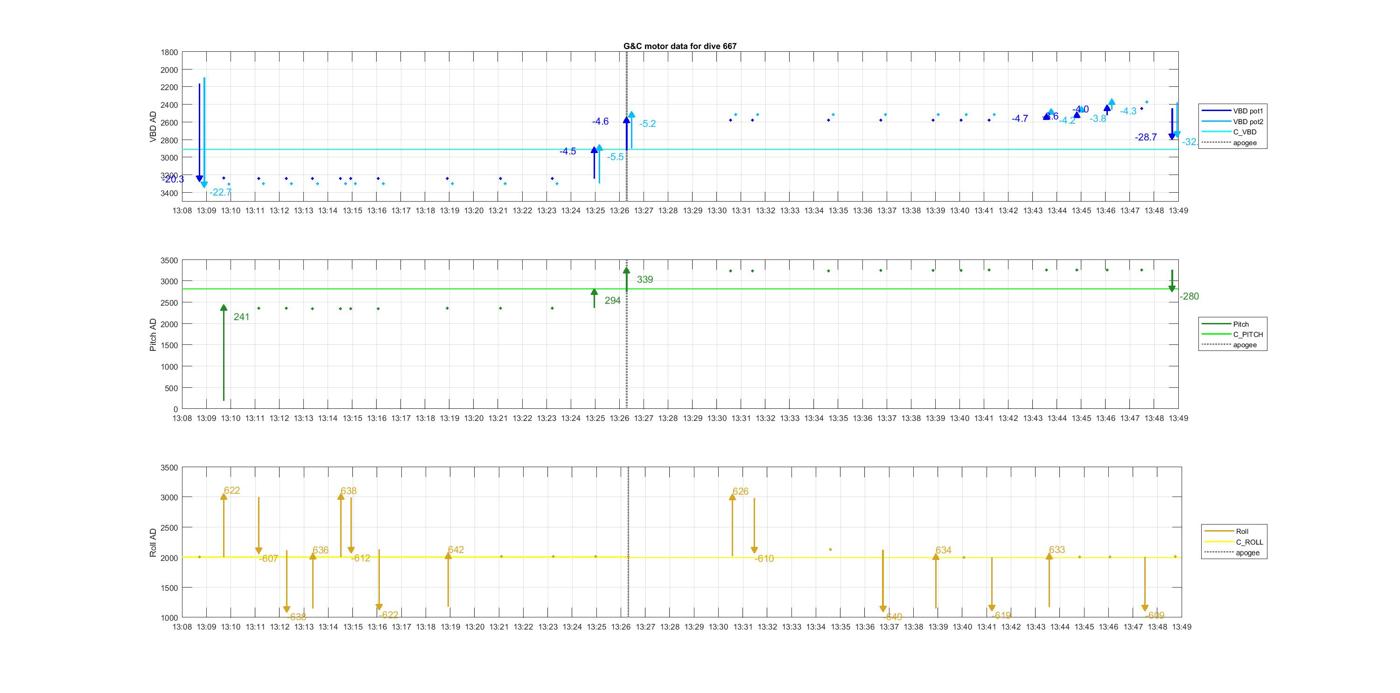
Task: Click the '-4.2' VBD data label
Action: pos(1068,120)
